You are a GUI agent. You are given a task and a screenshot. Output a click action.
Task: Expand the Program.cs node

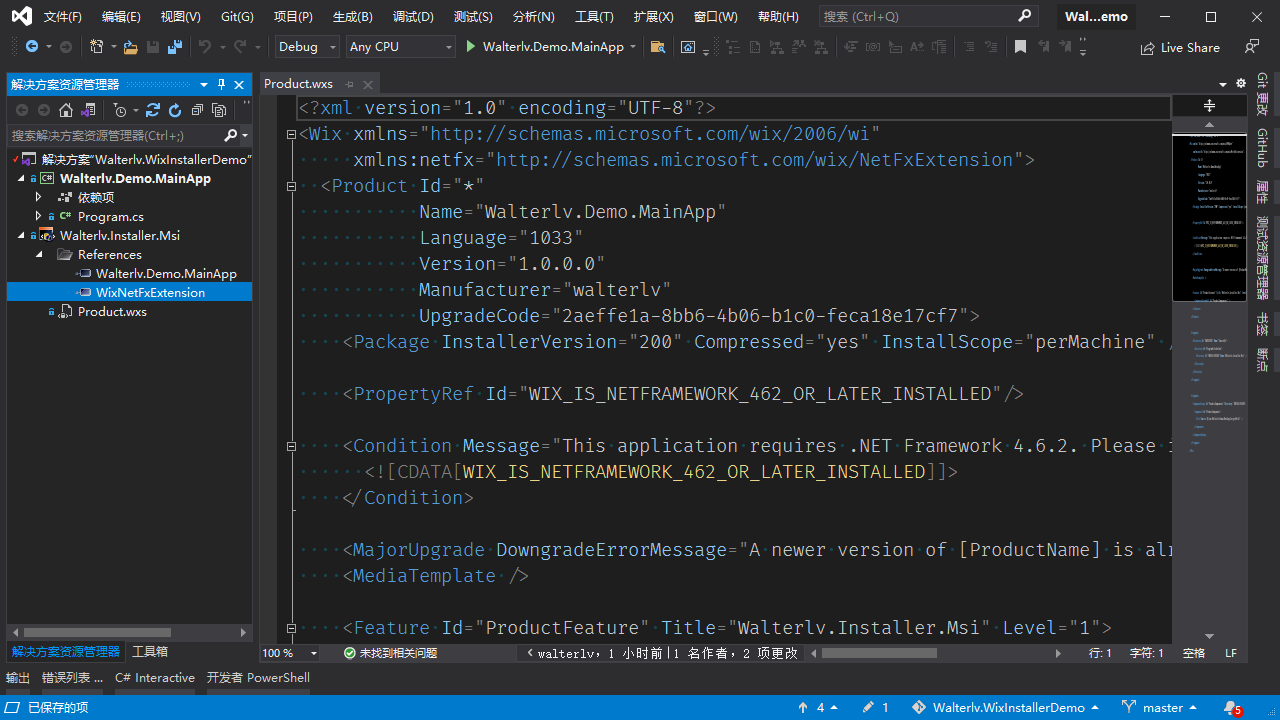[x=39, y=216]
